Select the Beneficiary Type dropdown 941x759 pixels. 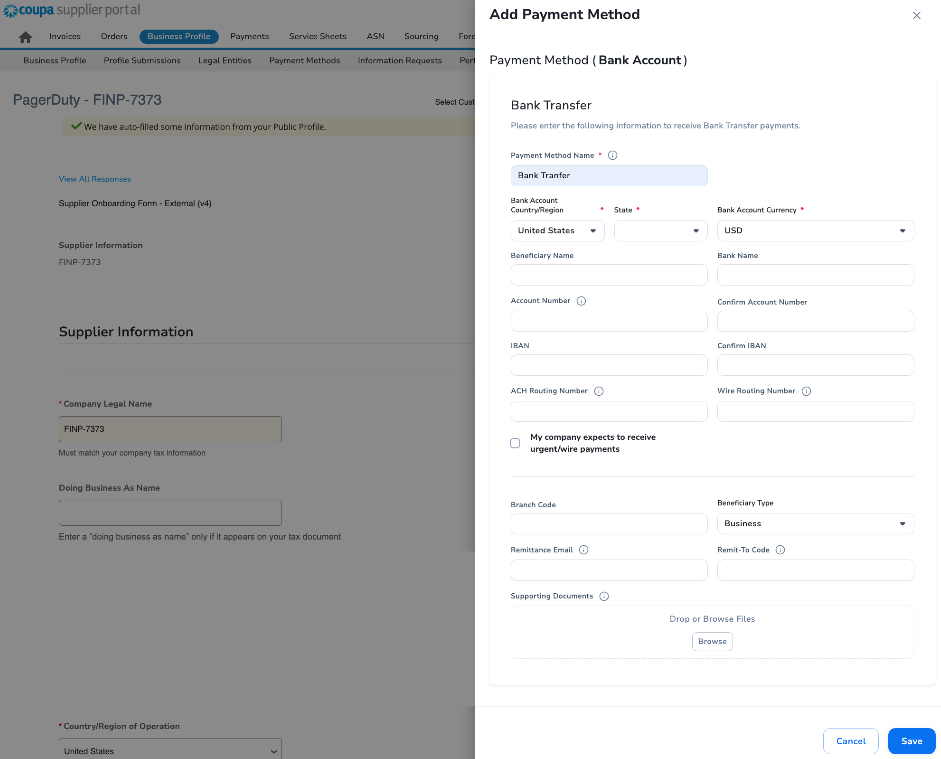pos(815,524)
